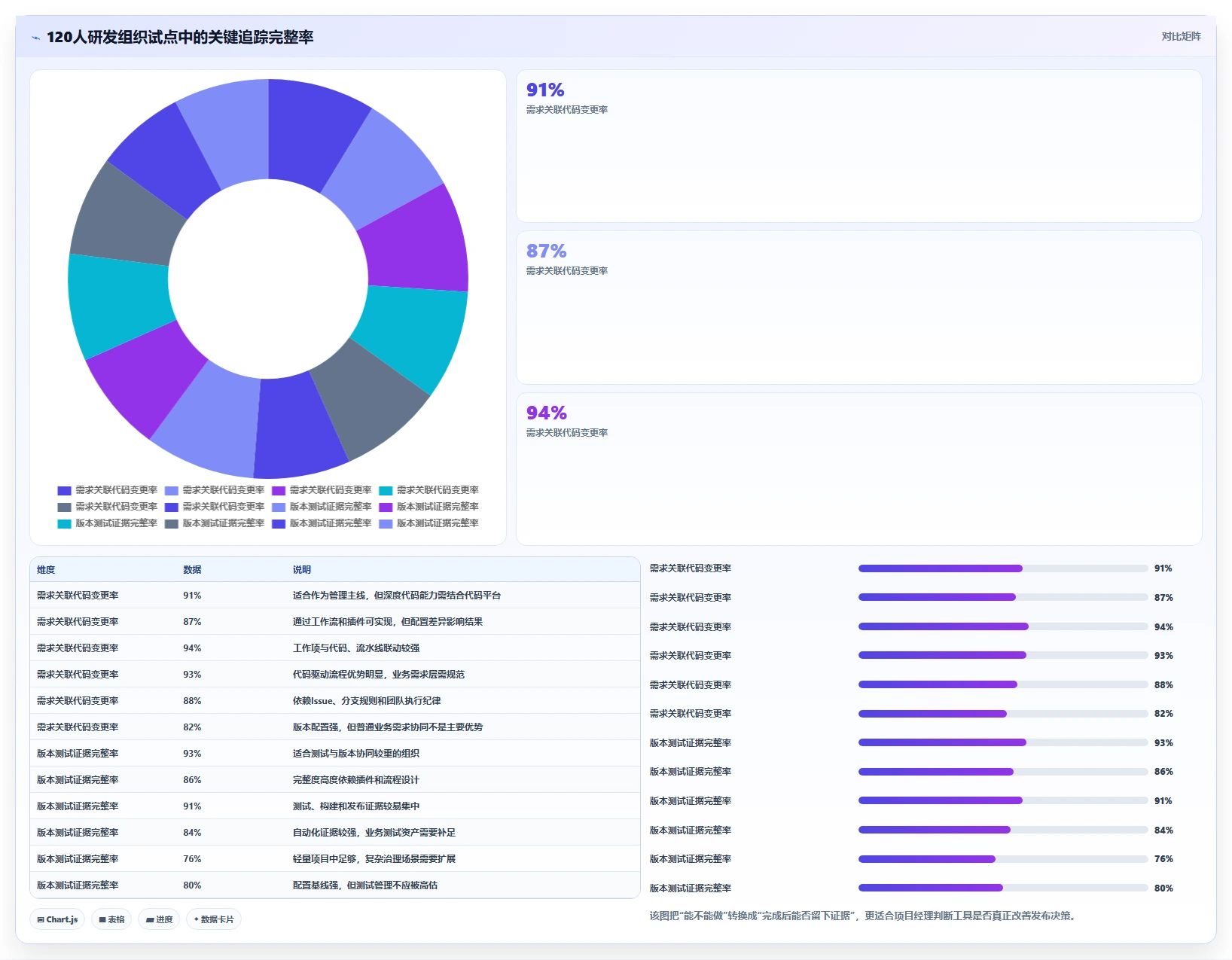Click the 80% value in the table
Image resolution: width=1232 pixels, height=960 pixels.
coord(192,885)
